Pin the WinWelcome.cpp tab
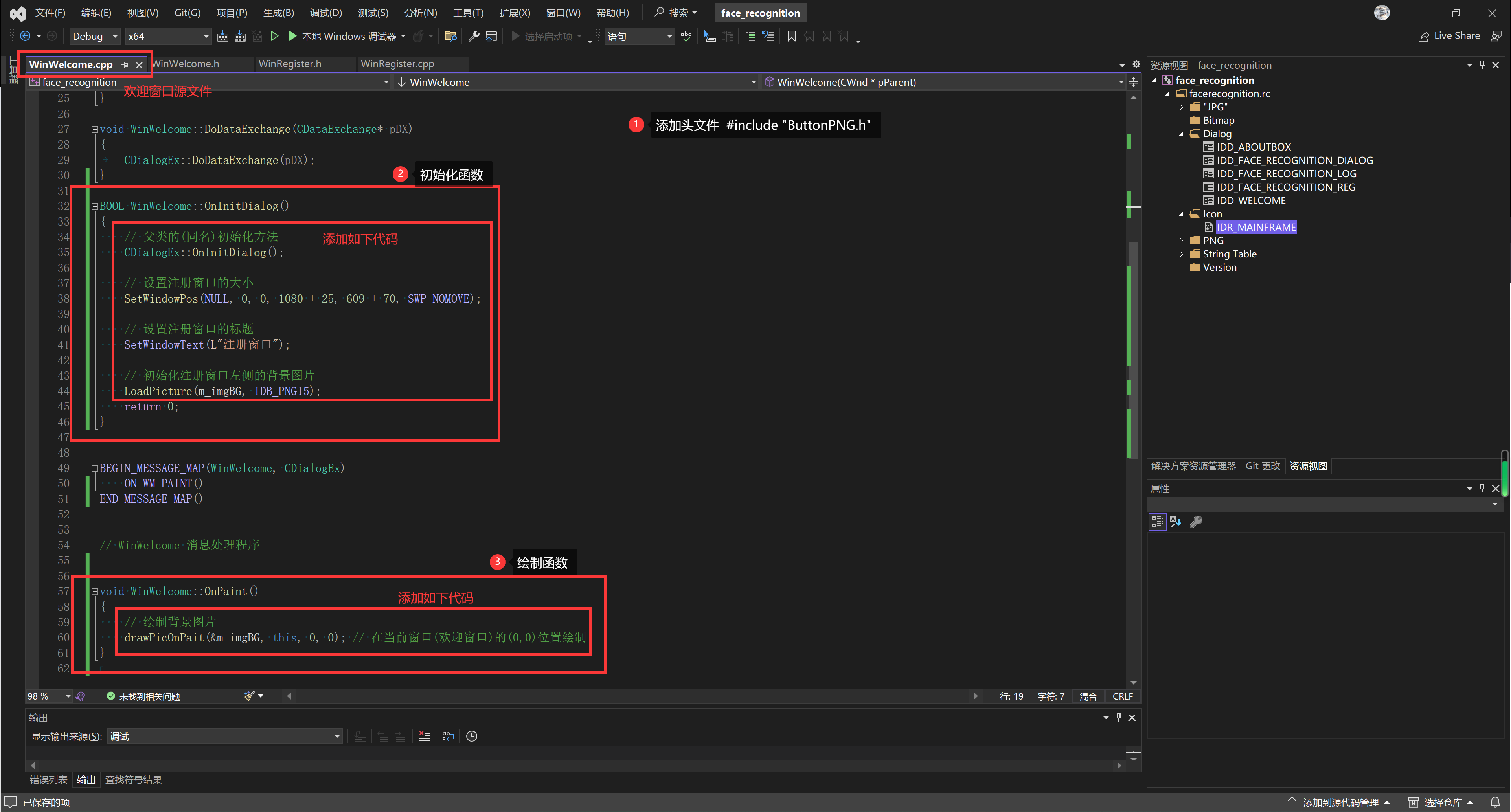This screenshot has width=1511, height=812. click(x=125, y=64)
